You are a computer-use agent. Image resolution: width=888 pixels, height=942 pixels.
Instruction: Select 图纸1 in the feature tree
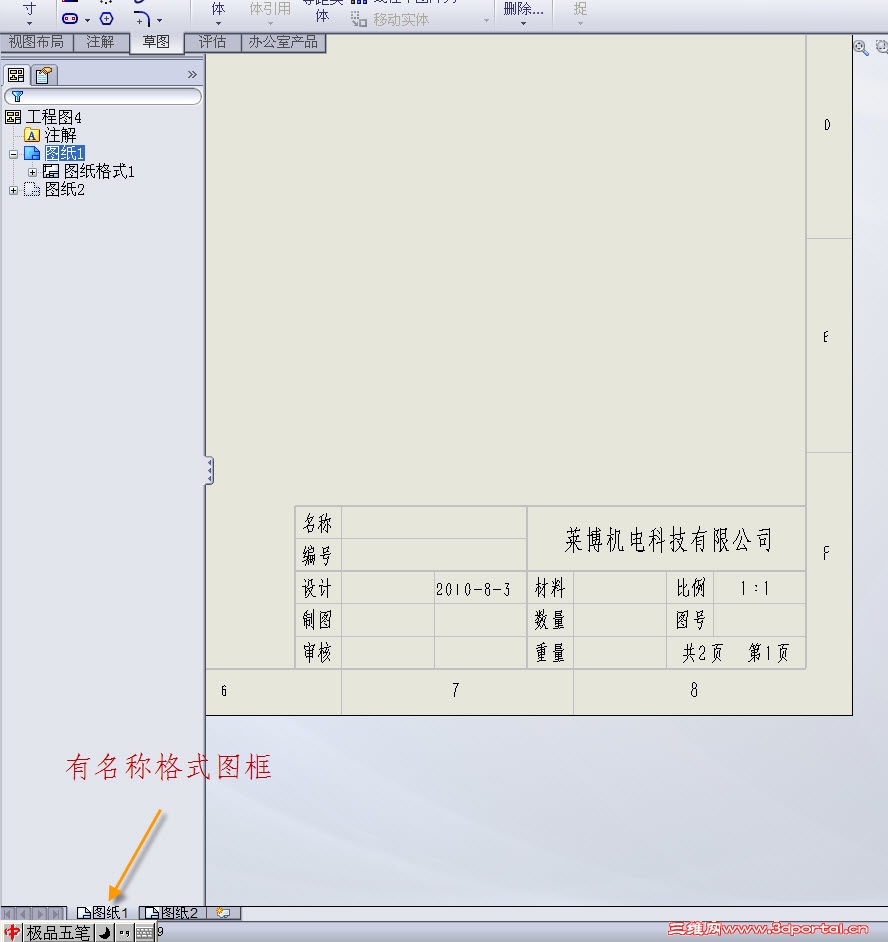coord(64,153)
